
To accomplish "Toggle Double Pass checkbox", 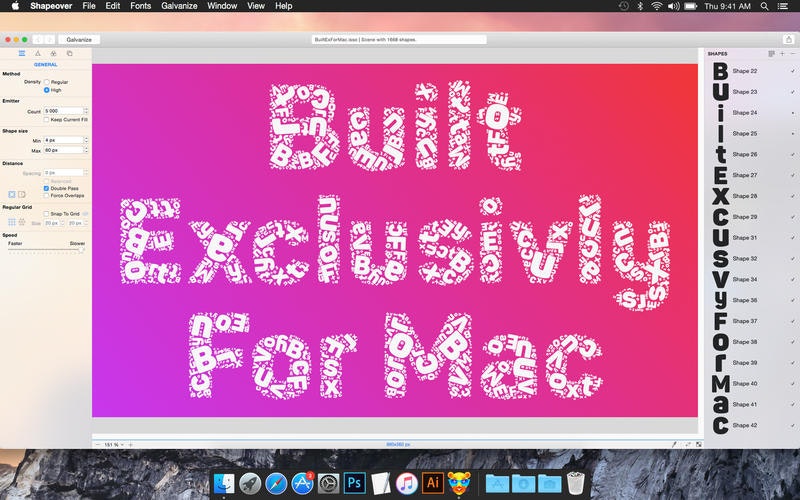I will pos(46,188).
